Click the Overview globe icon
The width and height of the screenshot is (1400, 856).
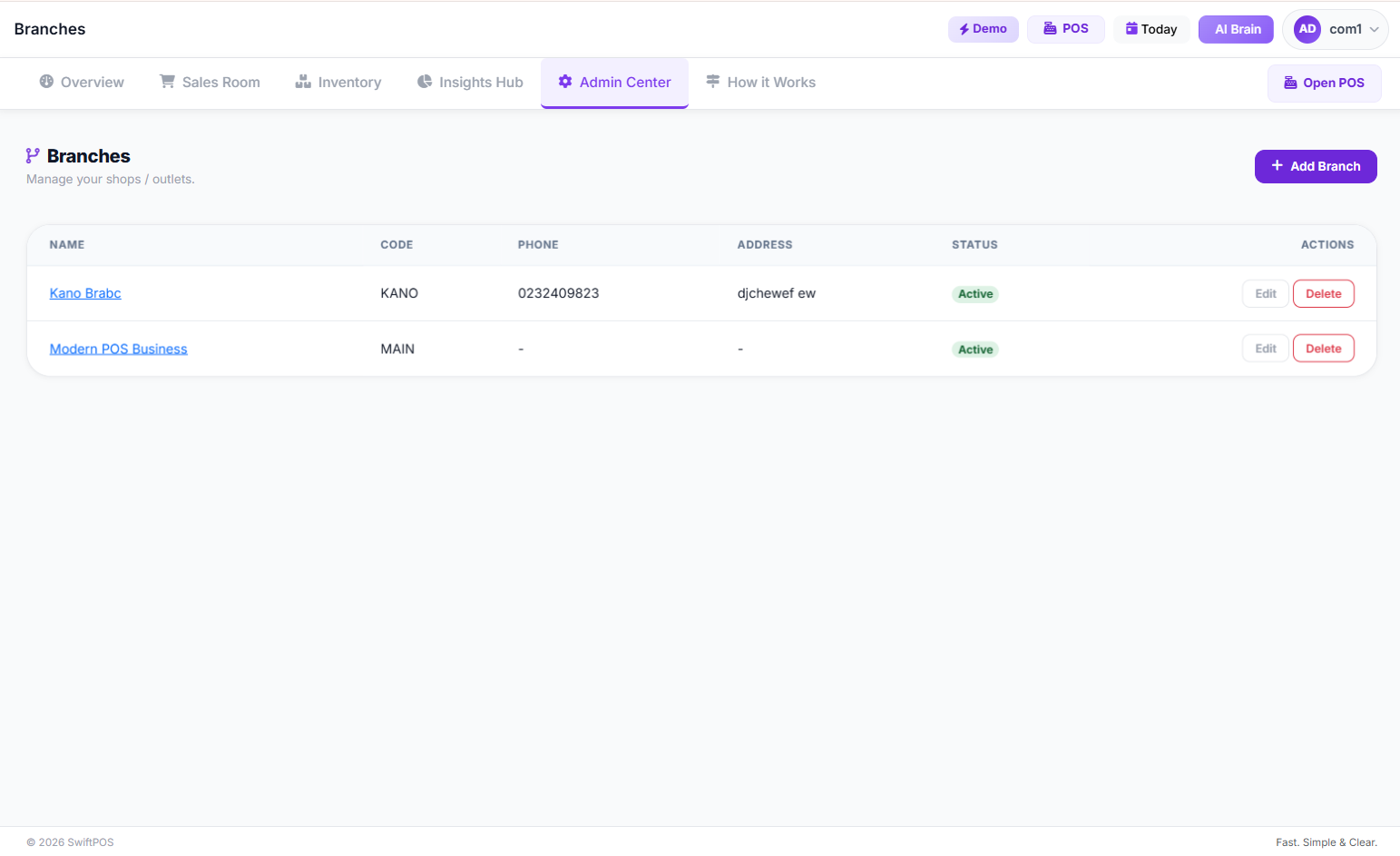point(46,82)
